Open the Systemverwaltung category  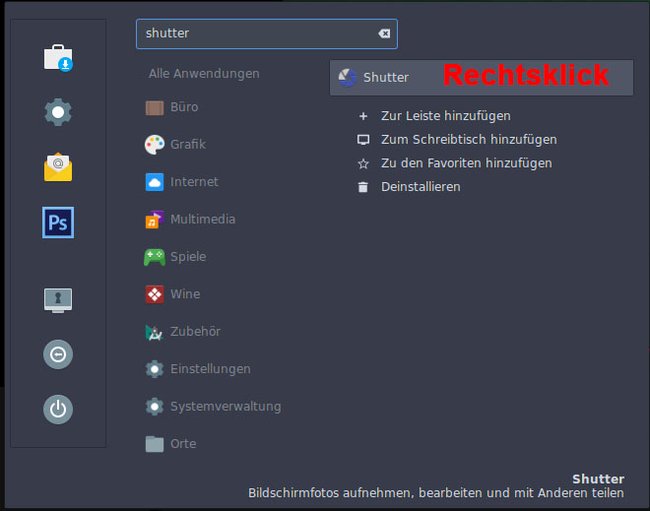click(x=213, y=407)
